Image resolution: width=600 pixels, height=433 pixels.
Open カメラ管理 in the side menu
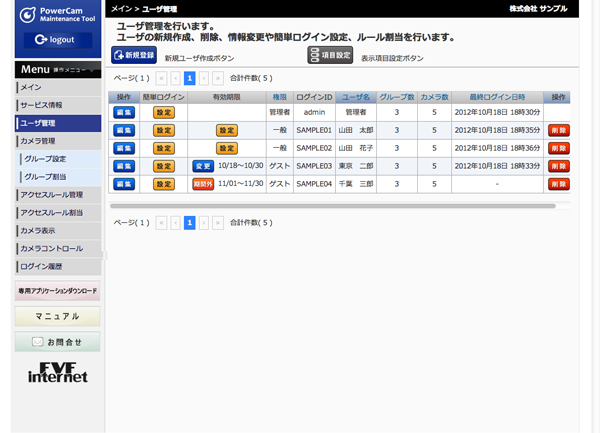pos(58,141)
